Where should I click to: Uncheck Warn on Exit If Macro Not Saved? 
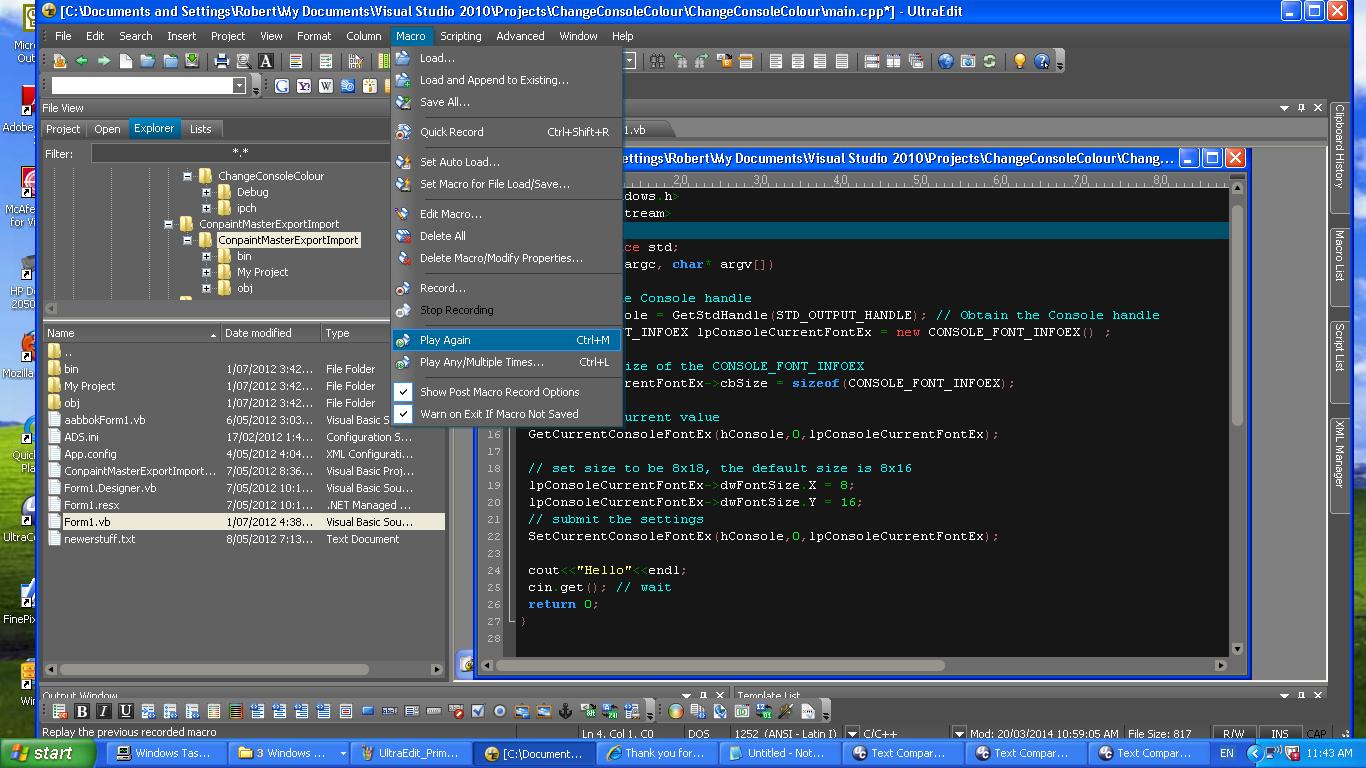[x=499, y=414]
